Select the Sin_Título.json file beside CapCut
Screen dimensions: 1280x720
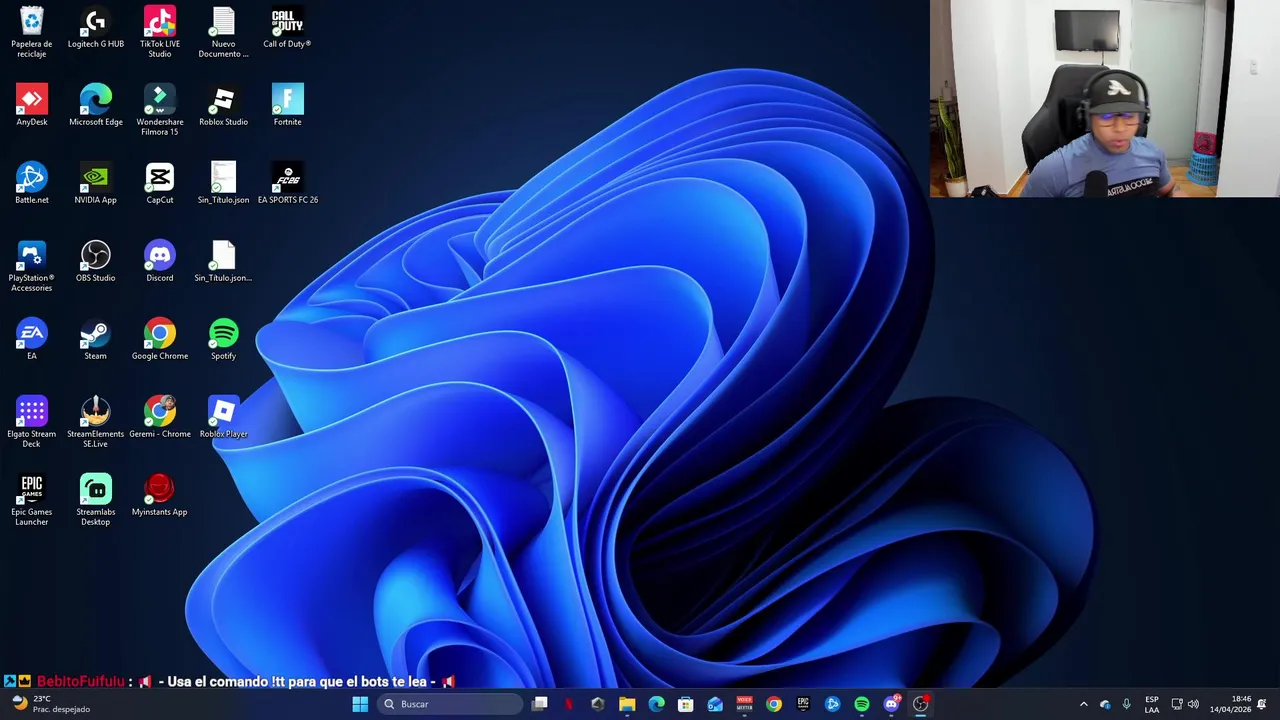pos(223,184)
